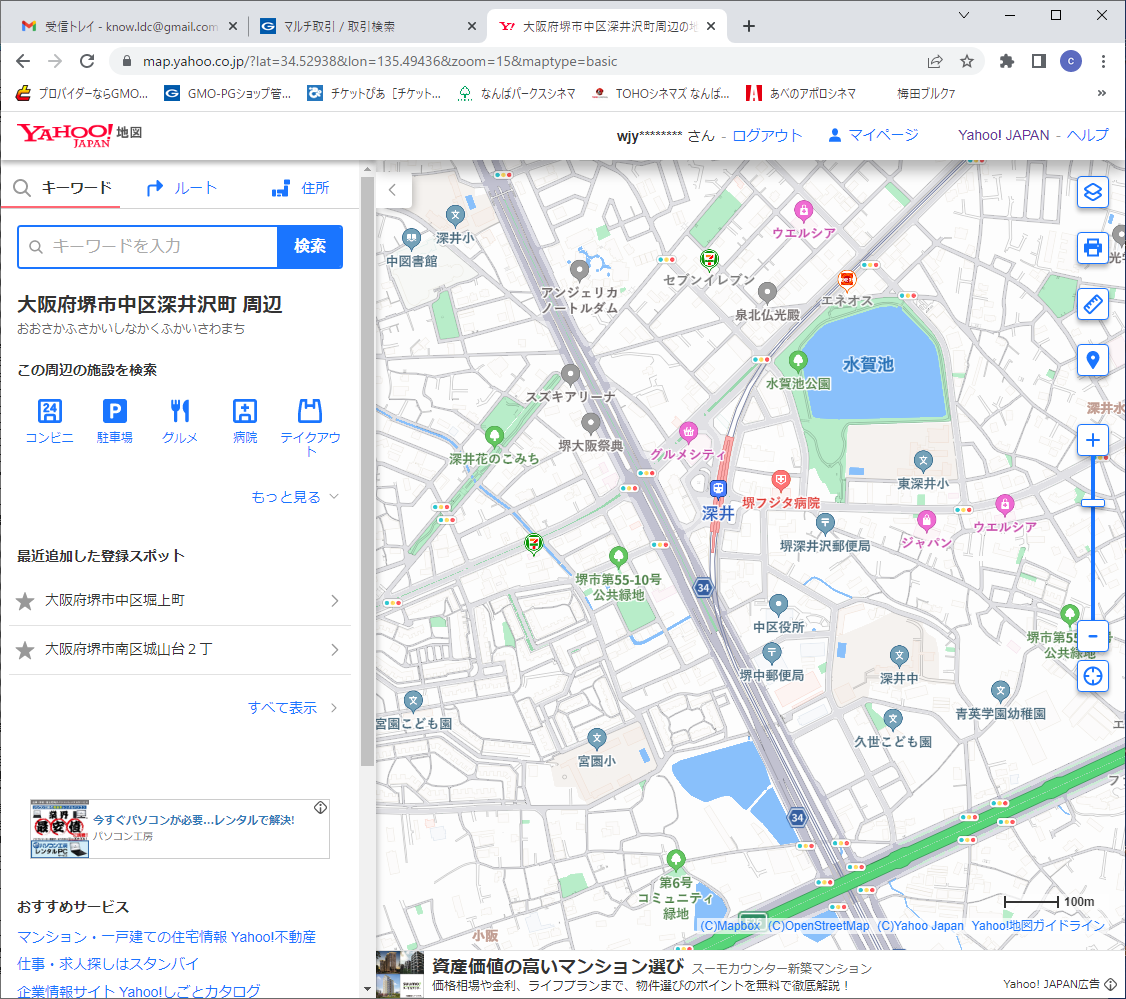
Task: Open the map layers selector icon
Action: (x=1093, y=191)
